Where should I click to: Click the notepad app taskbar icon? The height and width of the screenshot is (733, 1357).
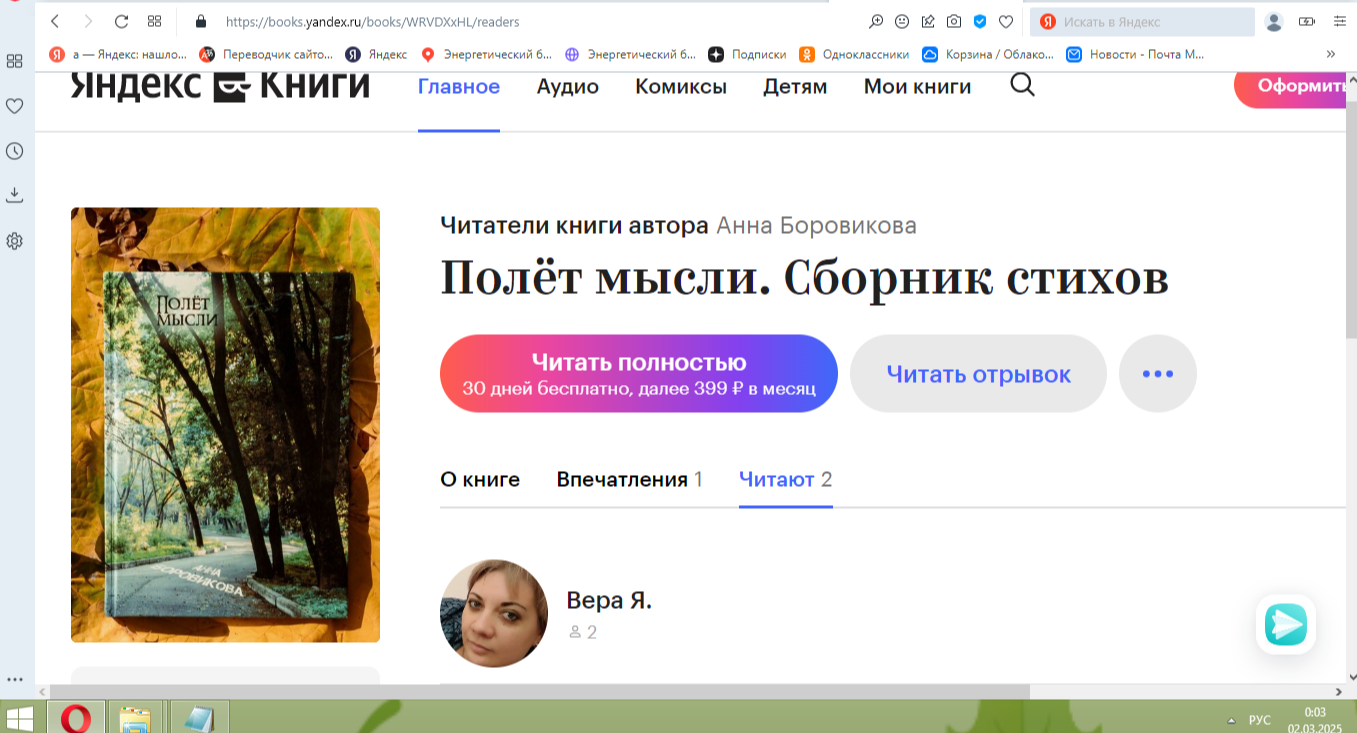[x=200, y=718]
